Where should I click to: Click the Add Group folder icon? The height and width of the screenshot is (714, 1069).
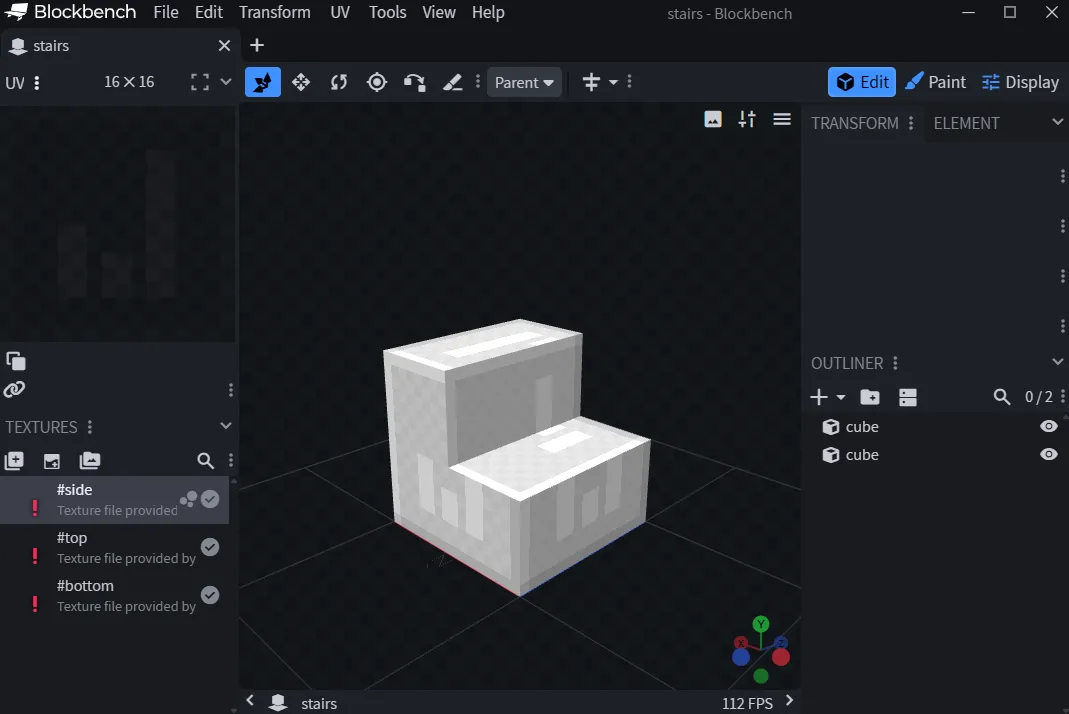coord(870,397)
